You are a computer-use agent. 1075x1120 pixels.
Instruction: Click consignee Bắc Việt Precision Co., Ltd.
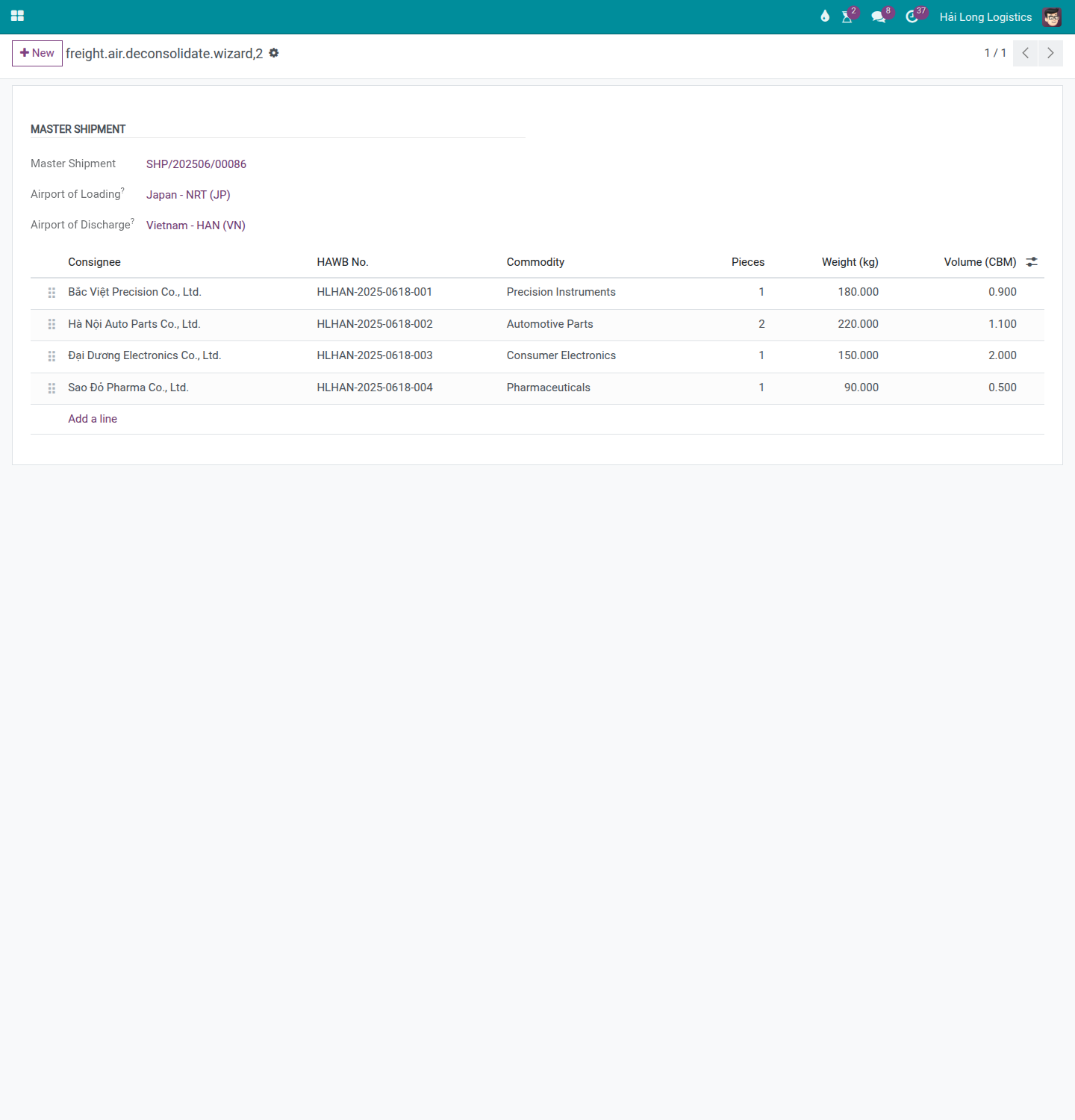pyautogui.click(x=134, y=292)
